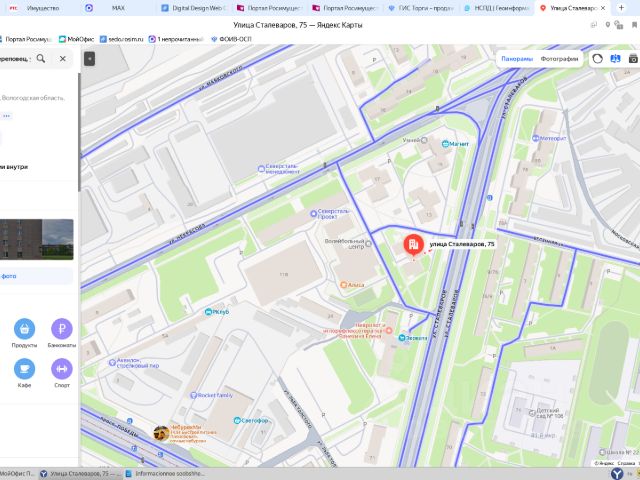Click the Волейбольный центр marker
Screen dimensions: 640x480
point(368,244)
